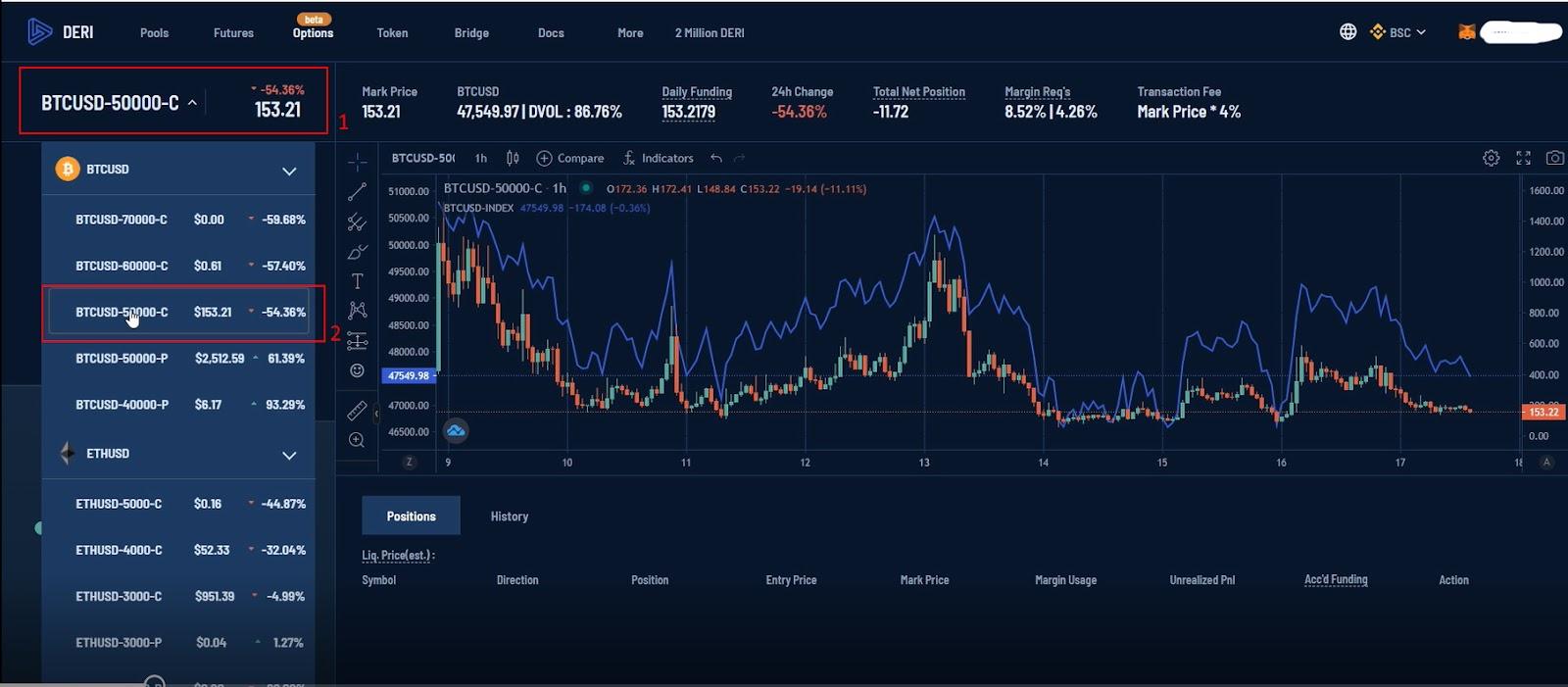Collapse the ETHUSD options group

289,455
